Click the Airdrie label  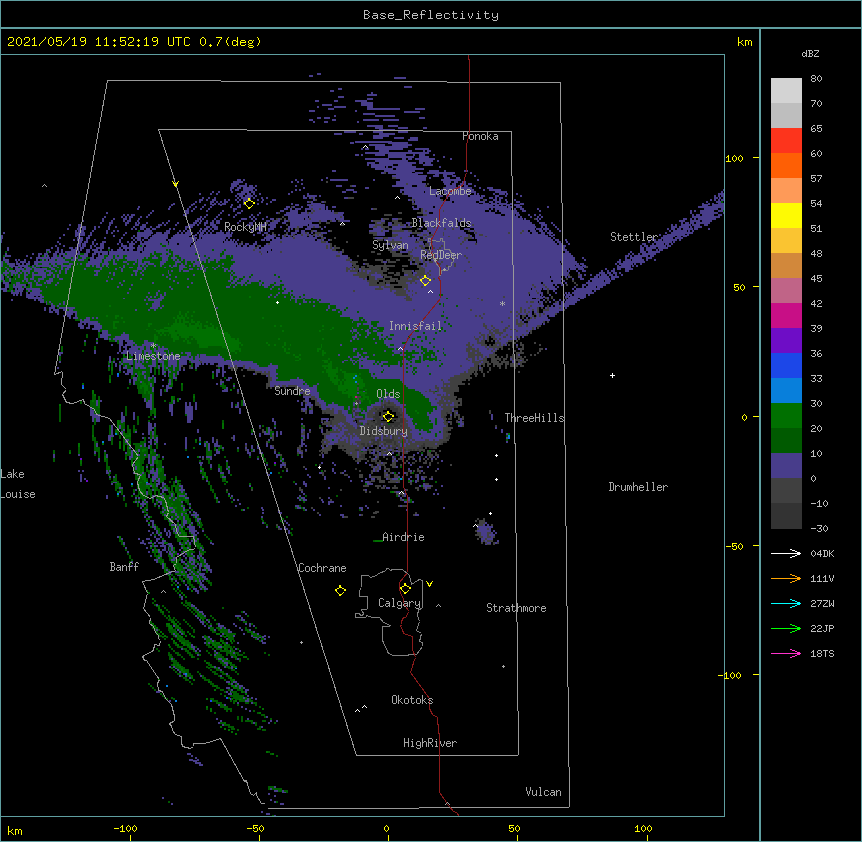403,537
